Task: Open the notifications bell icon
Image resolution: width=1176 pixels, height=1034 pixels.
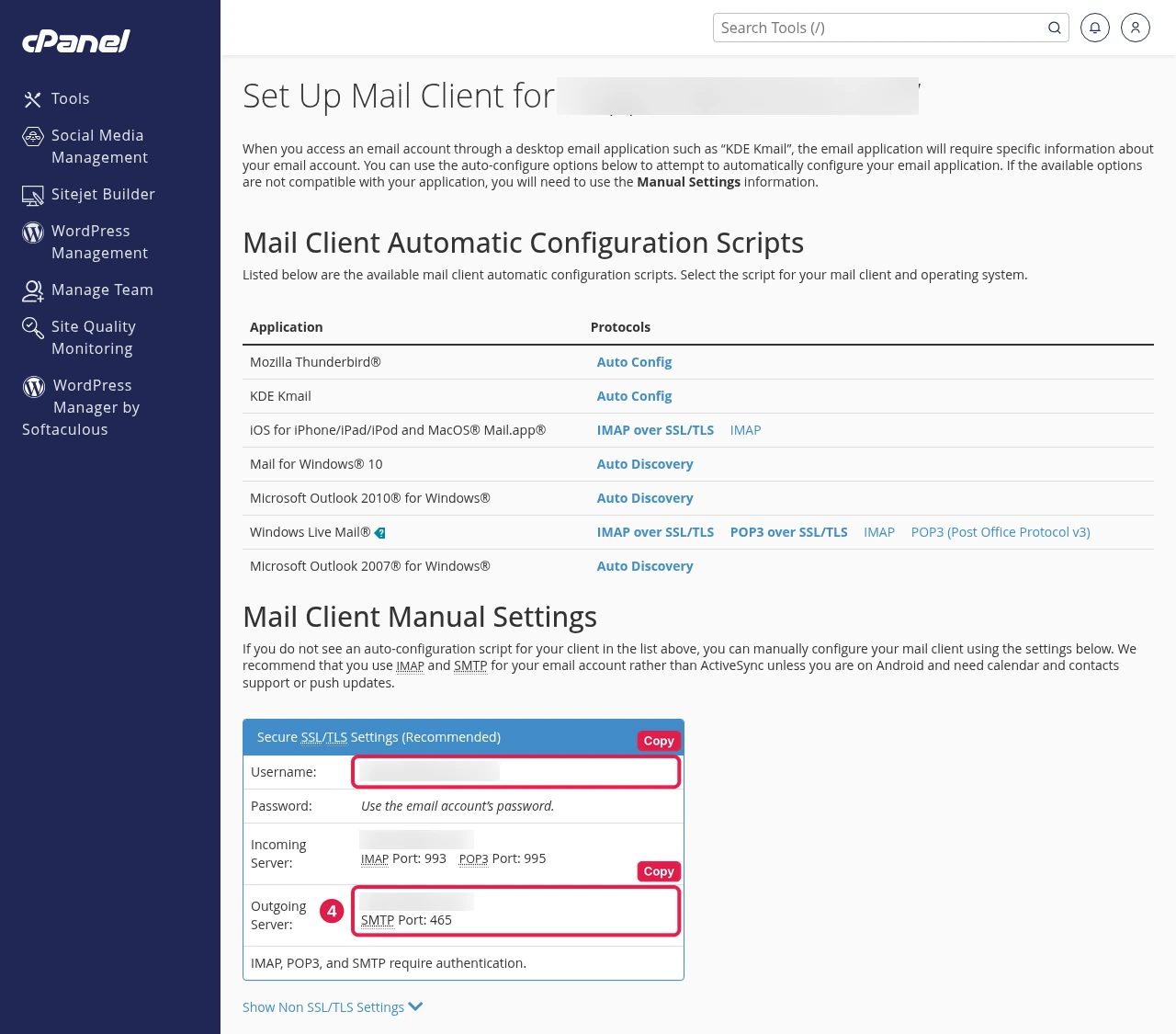Action: coord(1095,28)
